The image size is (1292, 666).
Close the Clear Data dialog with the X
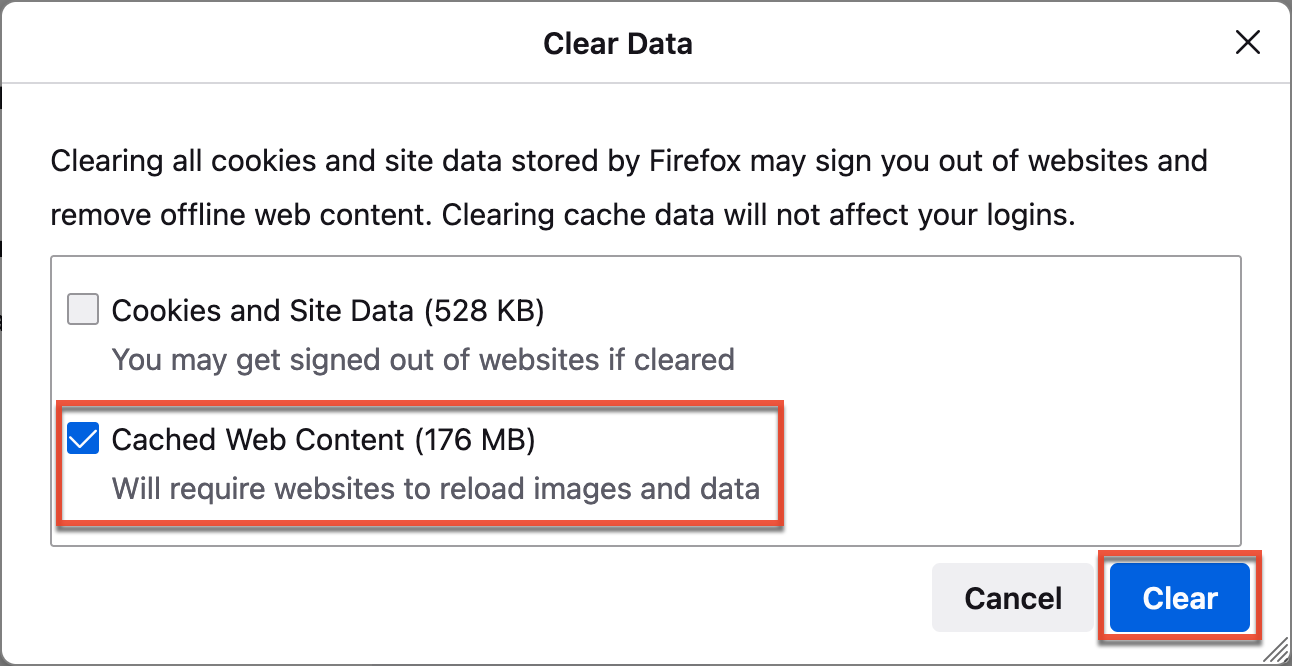coord(1248,42)
